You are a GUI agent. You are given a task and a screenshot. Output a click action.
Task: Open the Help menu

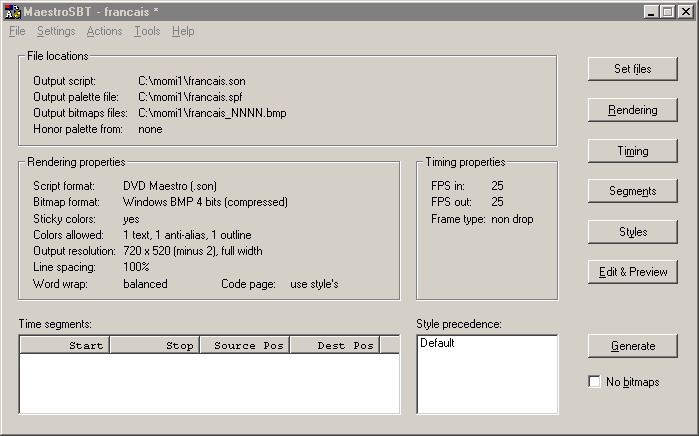point(183,31)
